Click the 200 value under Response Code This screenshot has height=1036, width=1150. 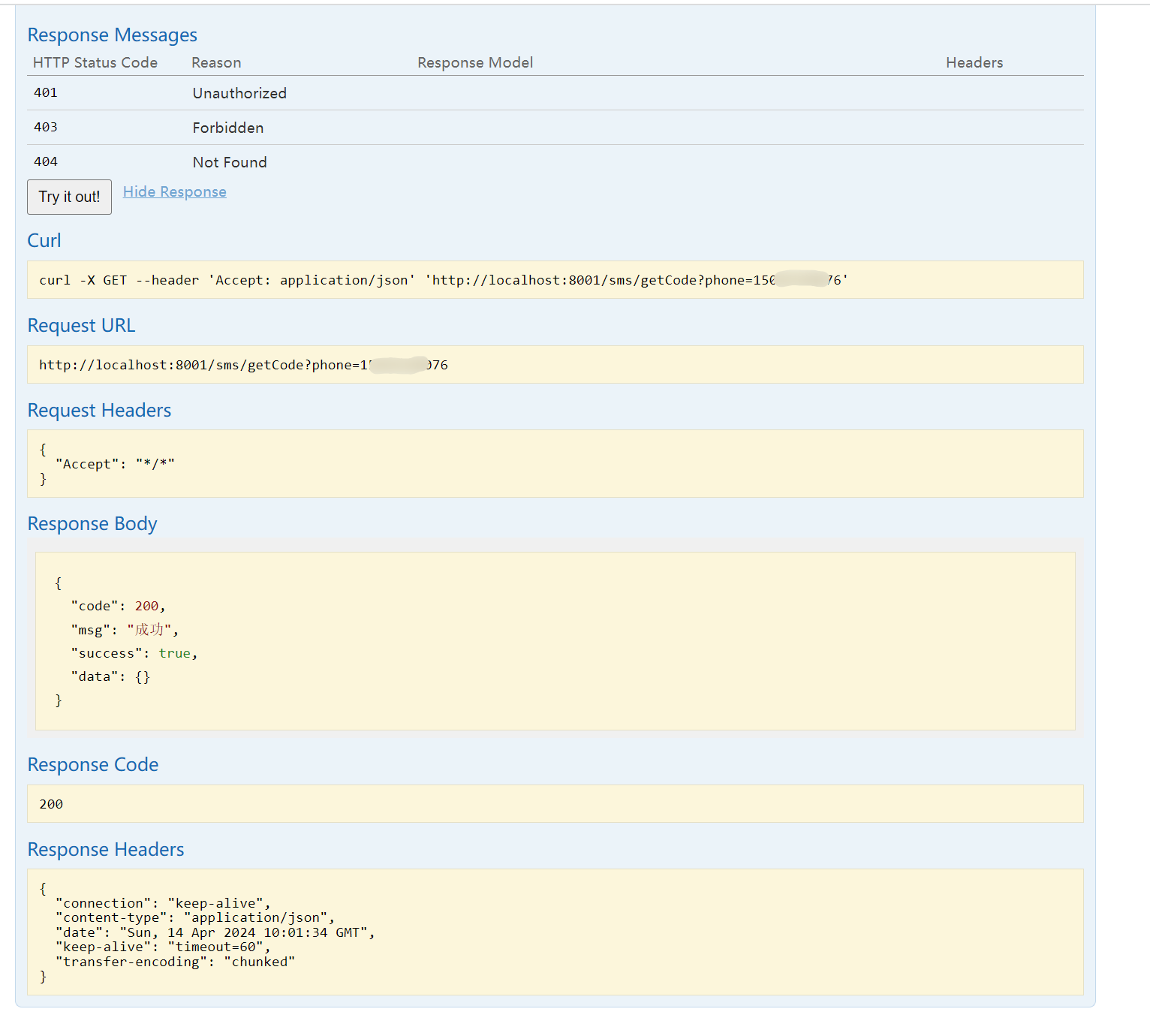(51, 804)
